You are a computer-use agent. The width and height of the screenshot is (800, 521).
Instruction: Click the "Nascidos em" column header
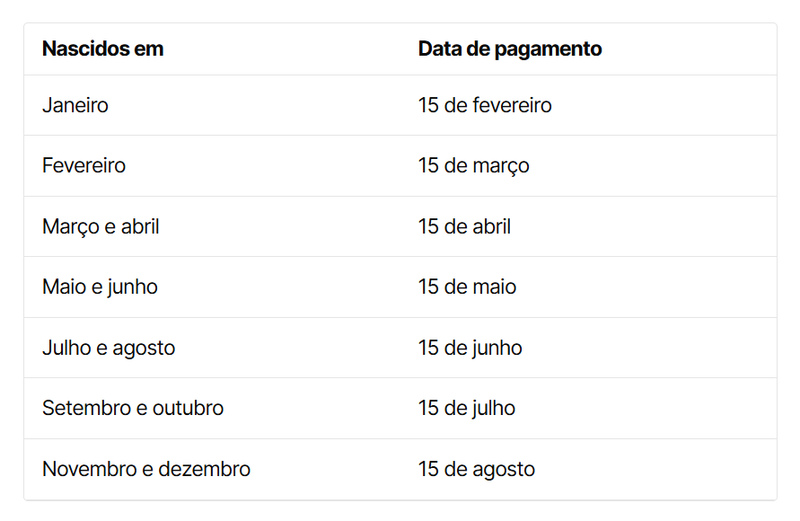pos(103,49)
